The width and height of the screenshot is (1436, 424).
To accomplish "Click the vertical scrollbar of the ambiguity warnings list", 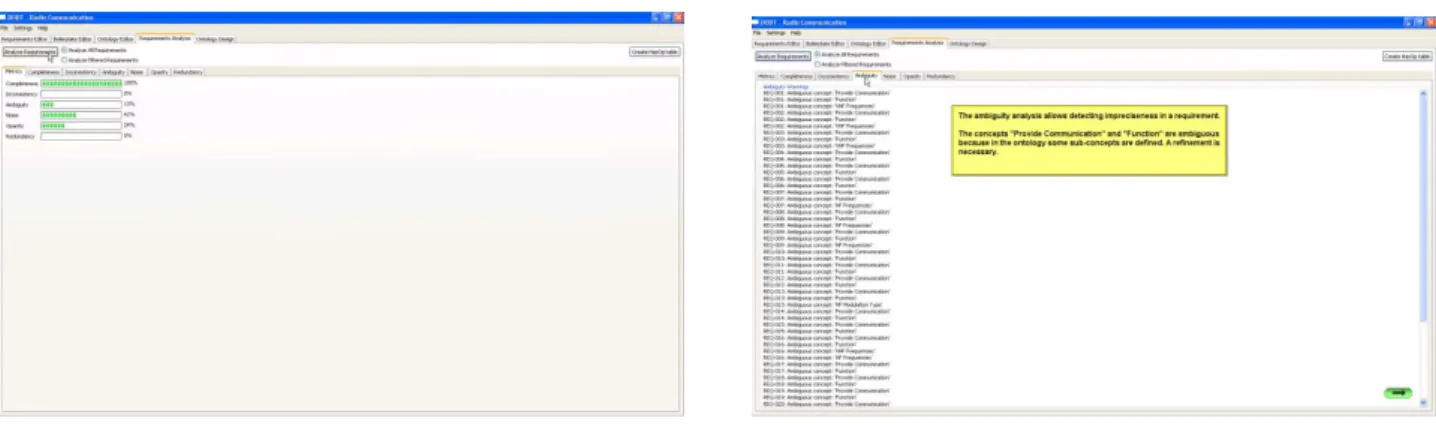I will point(1424,248).
